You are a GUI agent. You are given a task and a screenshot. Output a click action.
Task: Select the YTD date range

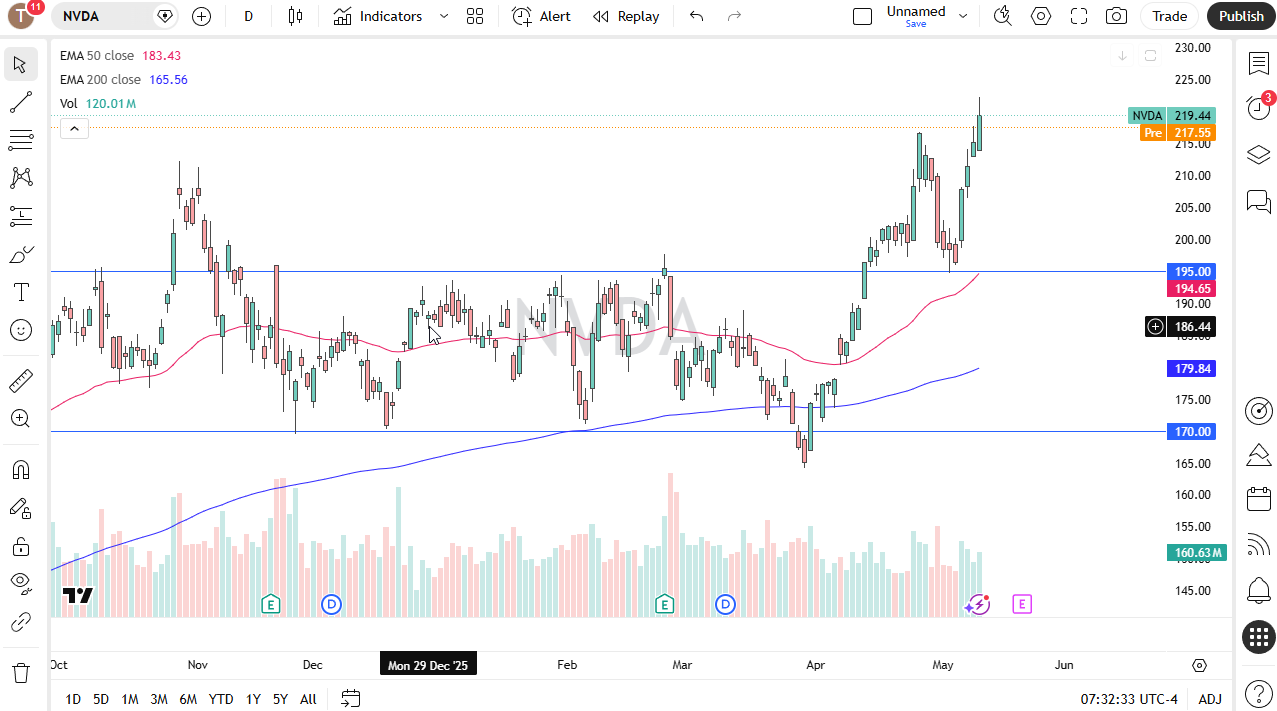coord(221,699)
